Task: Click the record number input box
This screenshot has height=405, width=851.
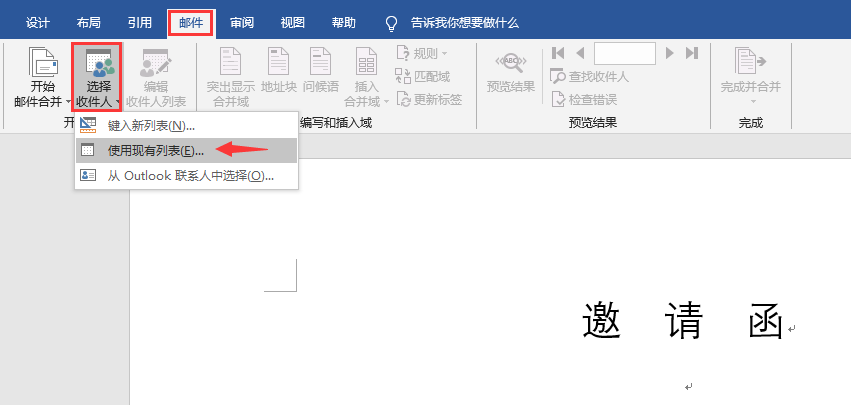Action: pyautogui.click(x=625, y=53)
